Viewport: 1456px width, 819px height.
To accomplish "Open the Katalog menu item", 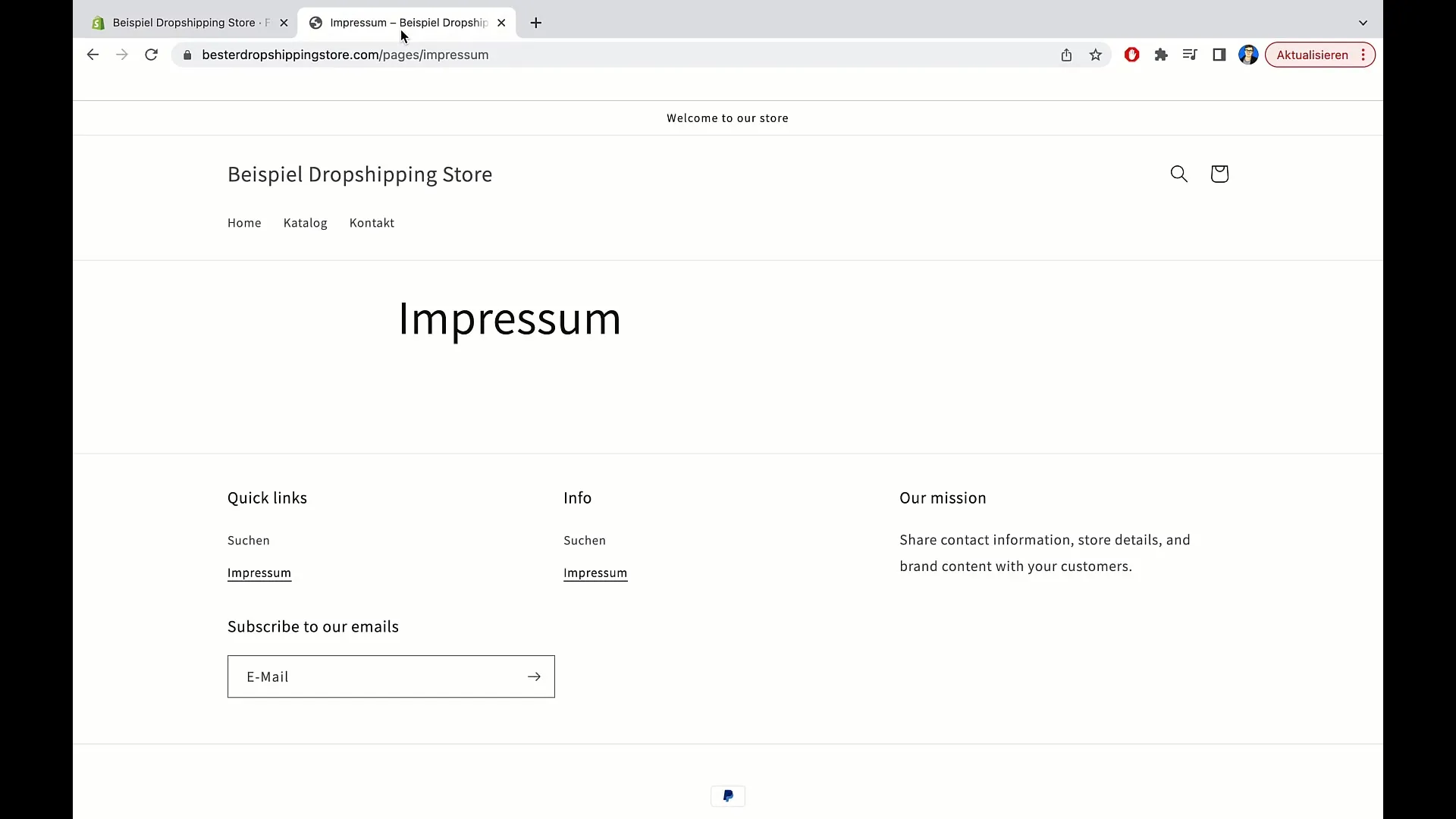I will [306, 223].
